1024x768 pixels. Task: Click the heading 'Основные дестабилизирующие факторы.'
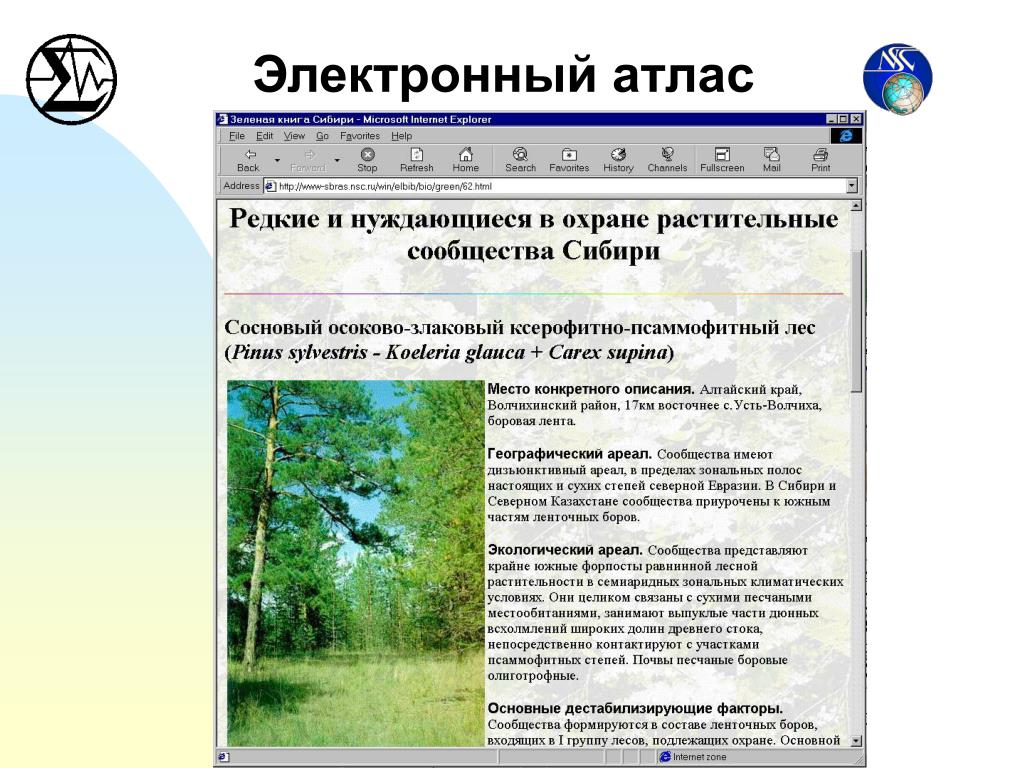point(635,709)
